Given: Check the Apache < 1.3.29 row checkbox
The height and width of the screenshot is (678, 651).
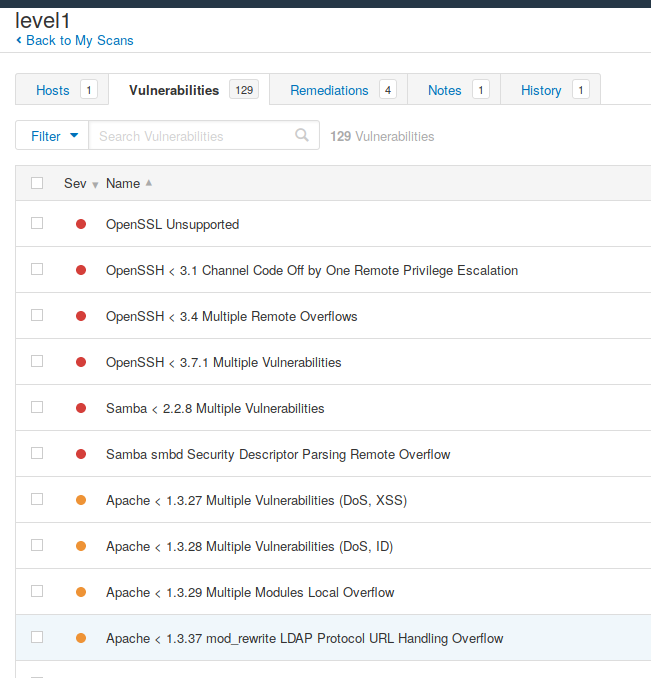Looking at the screenshot, I should point(37,591).
